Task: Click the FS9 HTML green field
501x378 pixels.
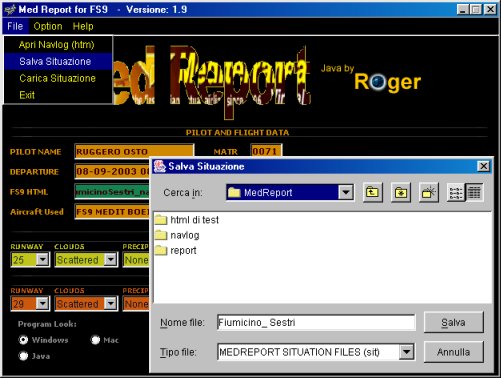Action: pos(112,192)
